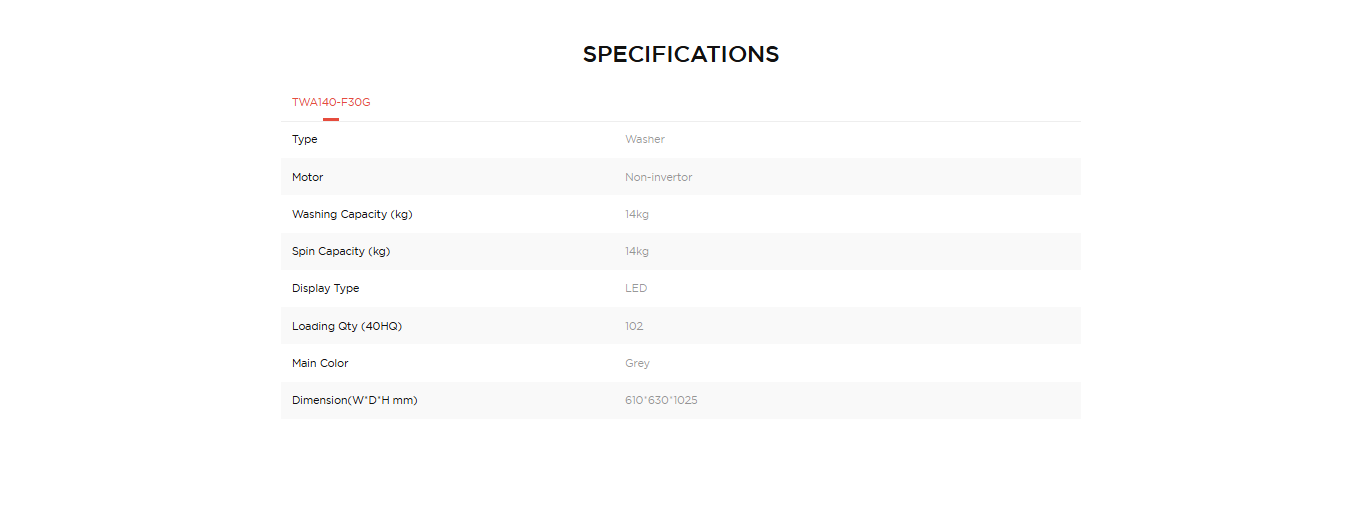Click the (W*D*H mm) unit text
This screenshot has width=1364, height=509.
tap(384, 400)
